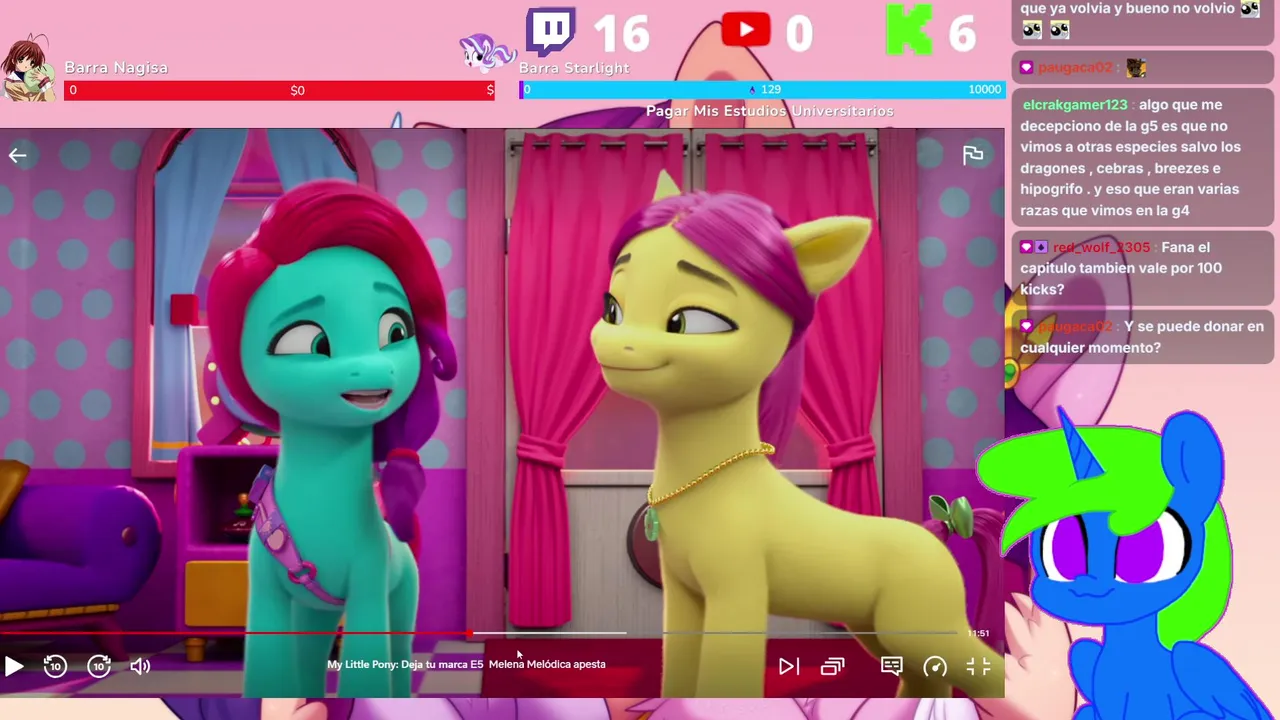This screenshot has width=1280, height=720.
Task: Click the red playback progress bar
Action: click(235, 633)
